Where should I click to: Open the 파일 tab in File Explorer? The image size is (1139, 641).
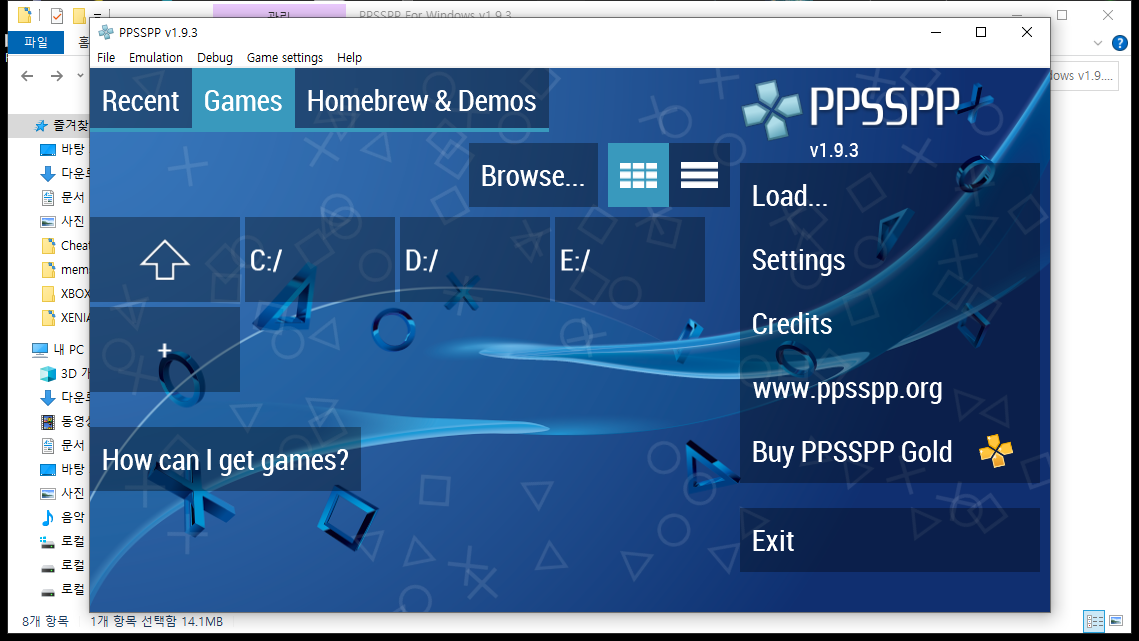(x=36, y=42)
